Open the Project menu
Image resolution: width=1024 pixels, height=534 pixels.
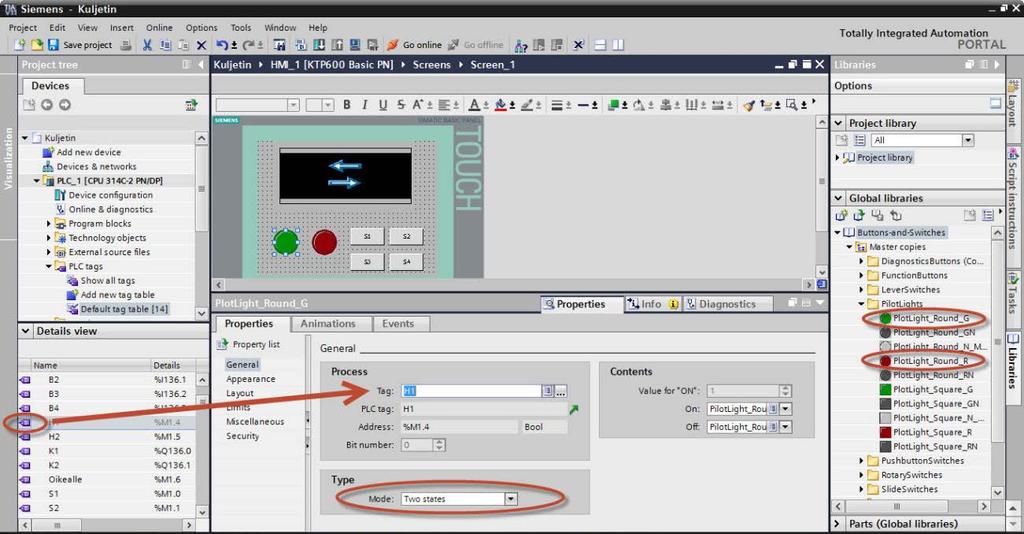point(22,27)
